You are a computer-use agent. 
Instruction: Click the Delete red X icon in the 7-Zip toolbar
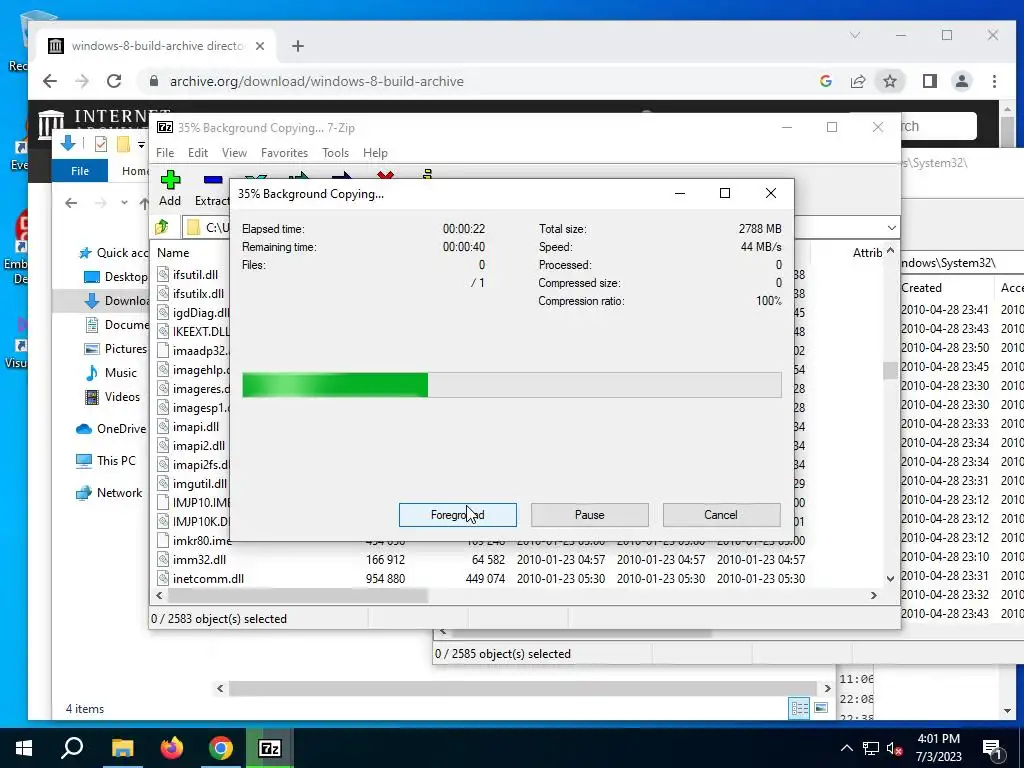[x=385, y=176]
